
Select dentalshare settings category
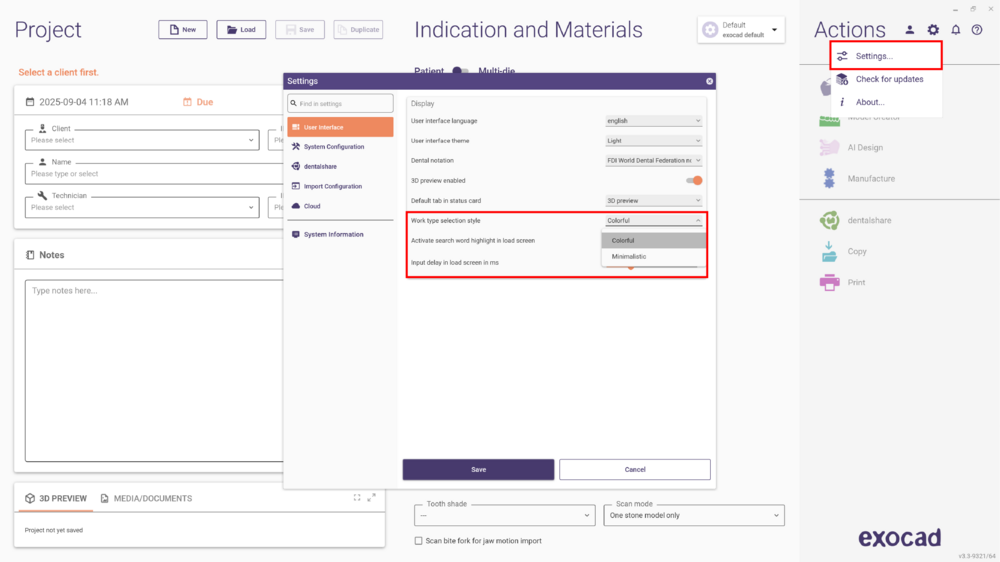pos(341,166)
